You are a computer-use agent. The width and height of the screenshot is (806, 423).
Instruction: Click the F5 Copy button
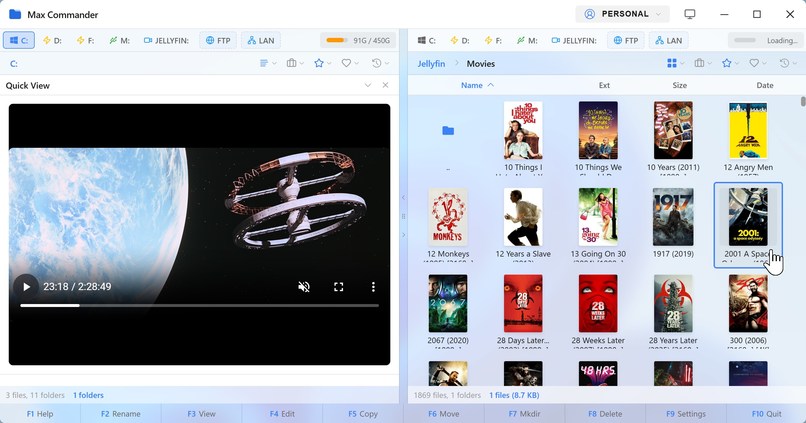(363, 414)
